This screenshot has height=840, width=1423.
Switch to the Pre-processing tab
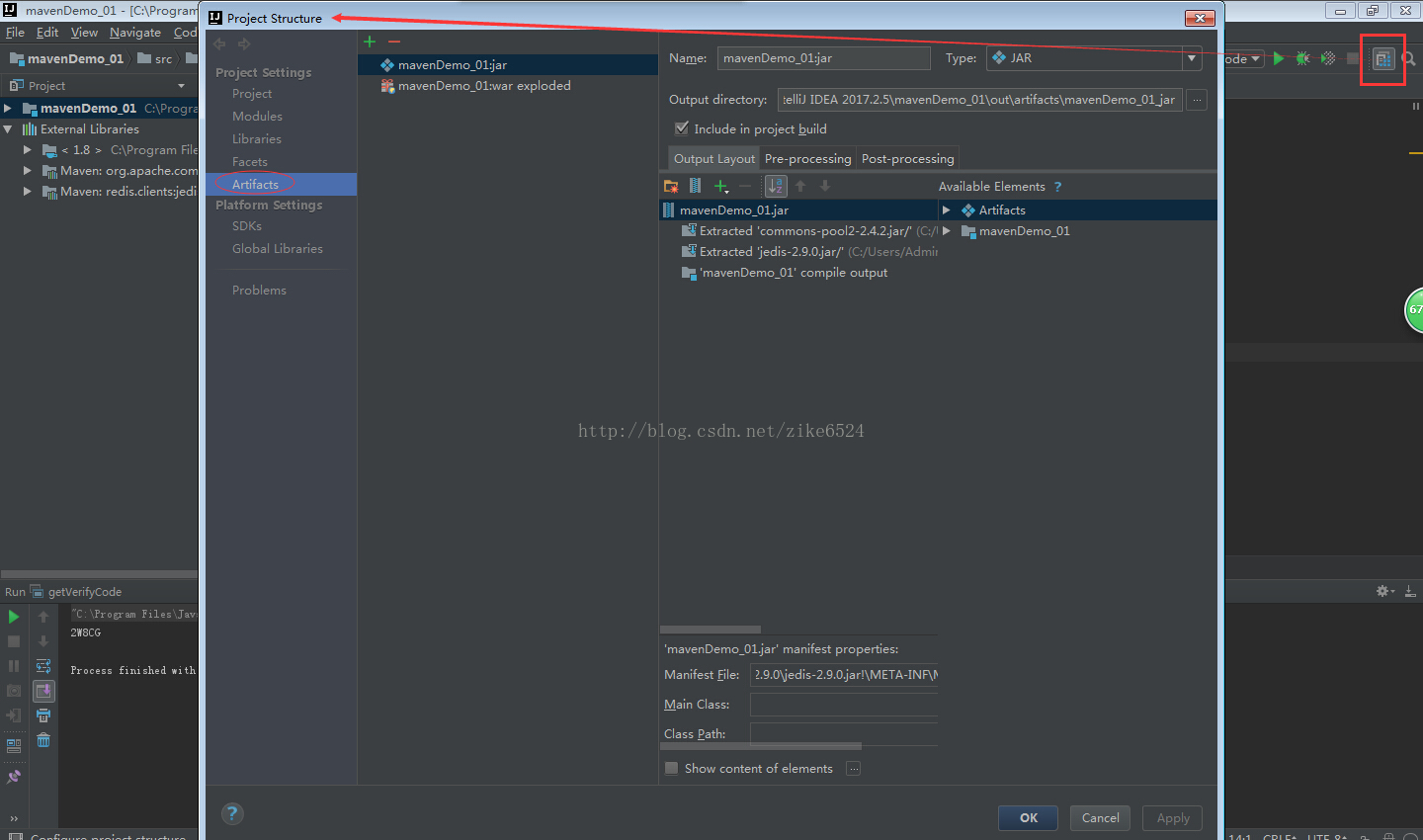(807, 158)
